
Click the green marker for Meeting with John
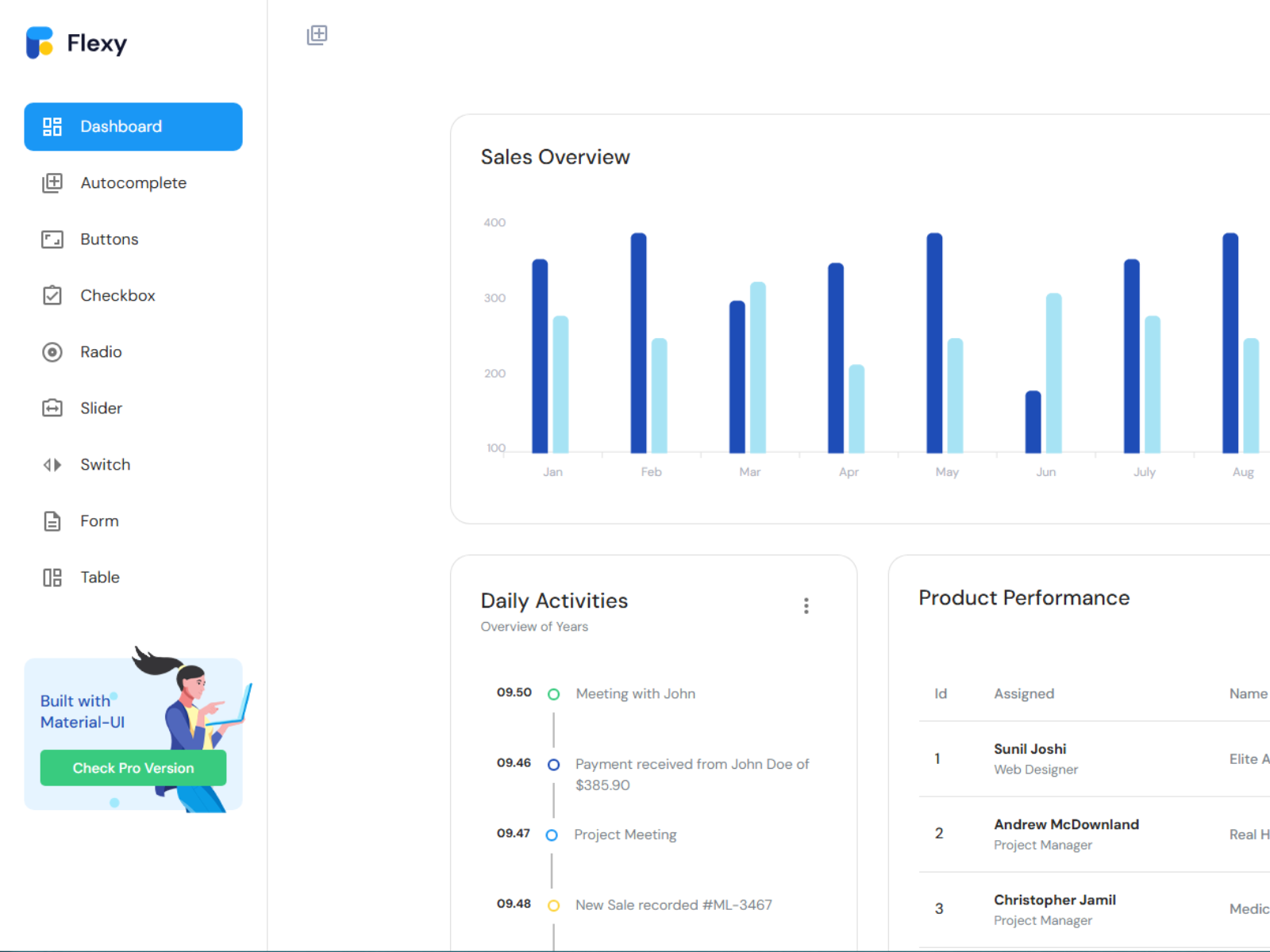coord(554,694)
